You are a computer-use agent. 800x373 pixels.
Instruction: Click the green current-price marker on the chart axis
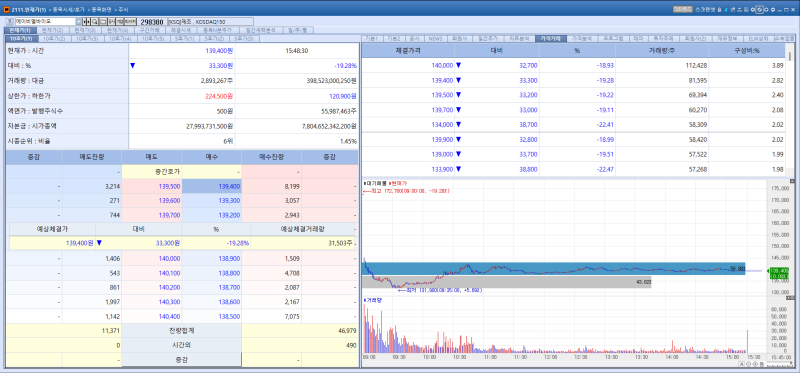coord(778,273)
